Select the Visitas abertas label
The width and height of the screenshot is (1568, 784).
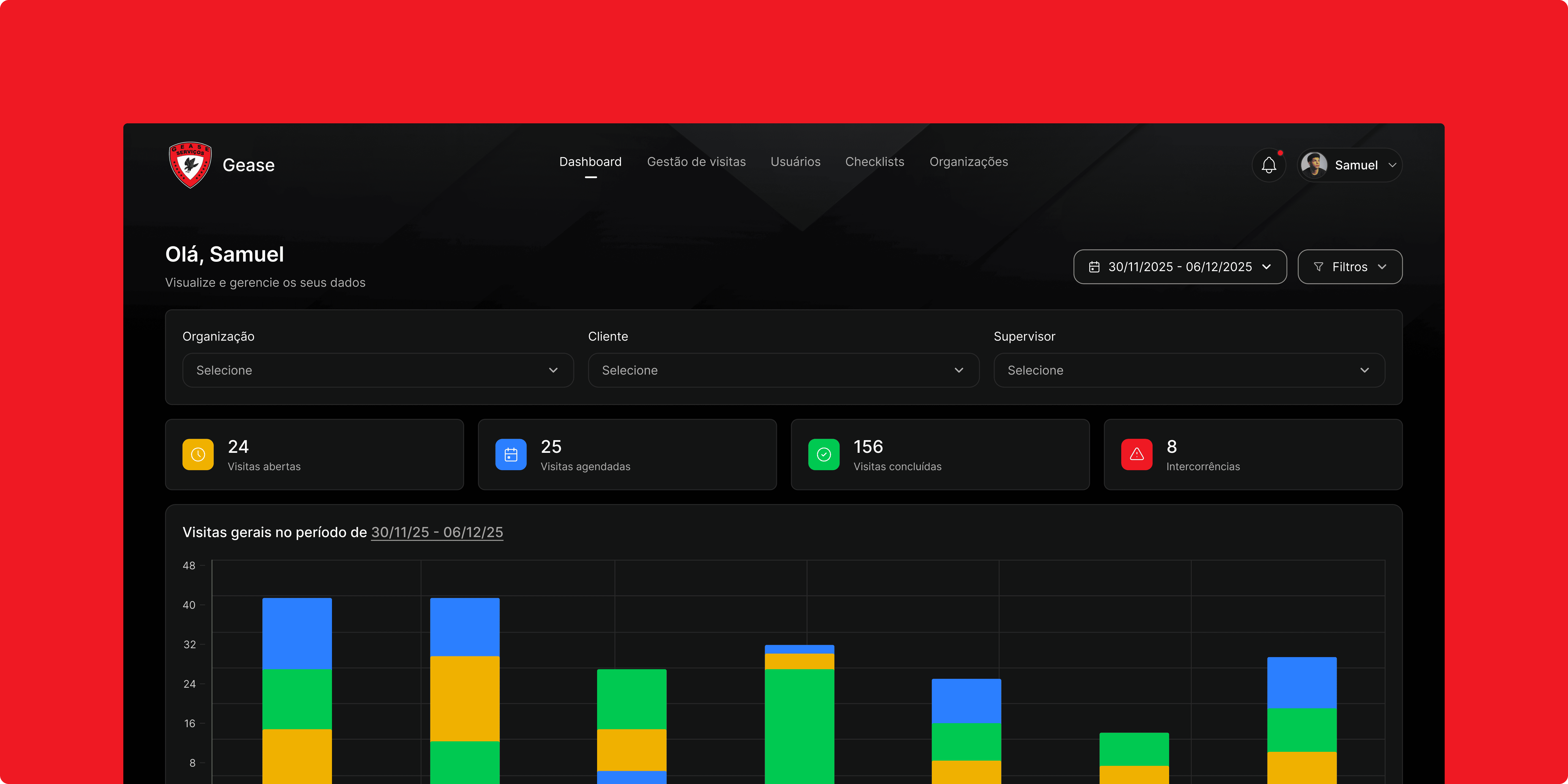click(x=264, y=467)
